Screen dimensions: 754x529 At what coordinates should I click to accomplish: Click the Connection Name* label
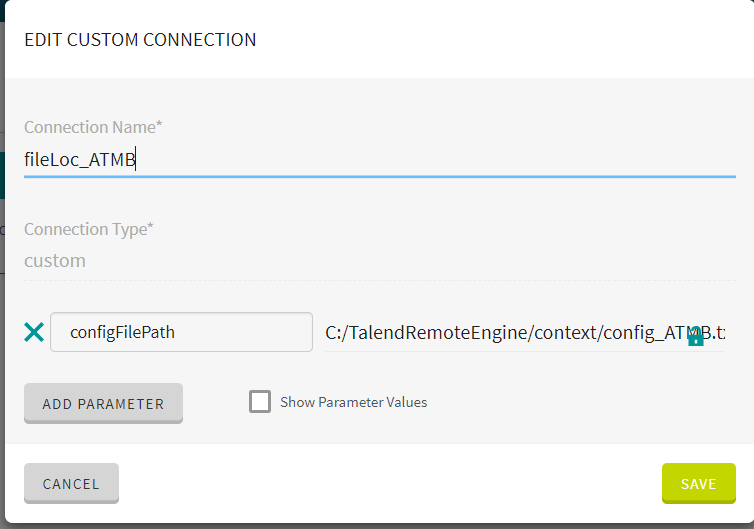tap(93, 127)
